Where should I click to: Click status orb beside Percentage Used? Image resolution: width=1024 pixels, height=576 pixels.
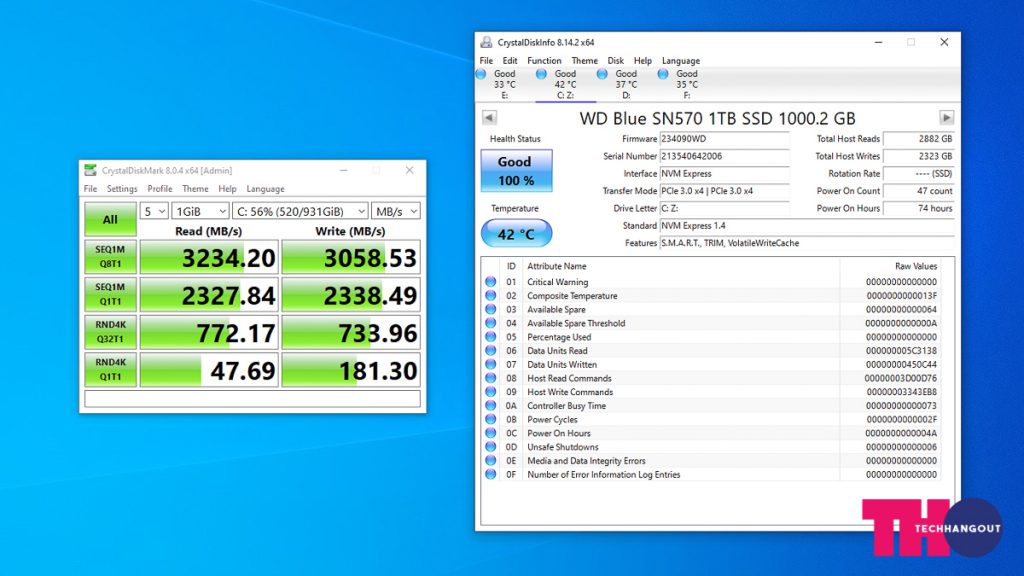point(490,336)
